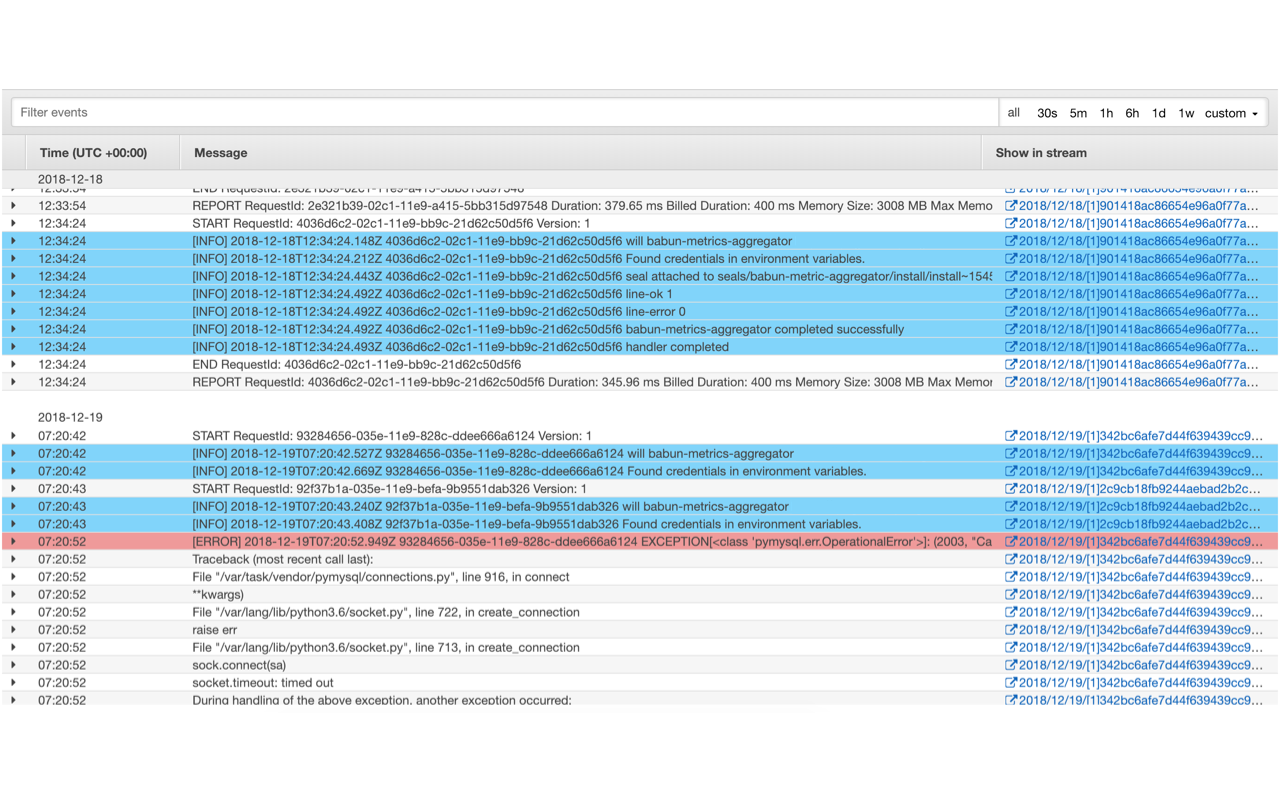Screen dimensions: 1280x800
Task: Open stream icon for END RequestId 4036d6c2 row
Action: pyautogui.click(x=1010, y=365)
